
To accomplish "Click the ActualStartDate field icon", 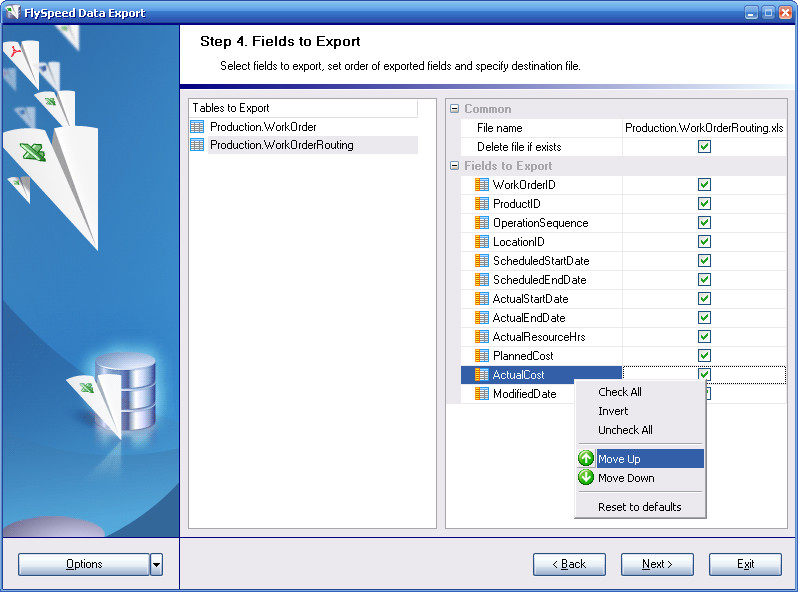I will click(481, 299).
